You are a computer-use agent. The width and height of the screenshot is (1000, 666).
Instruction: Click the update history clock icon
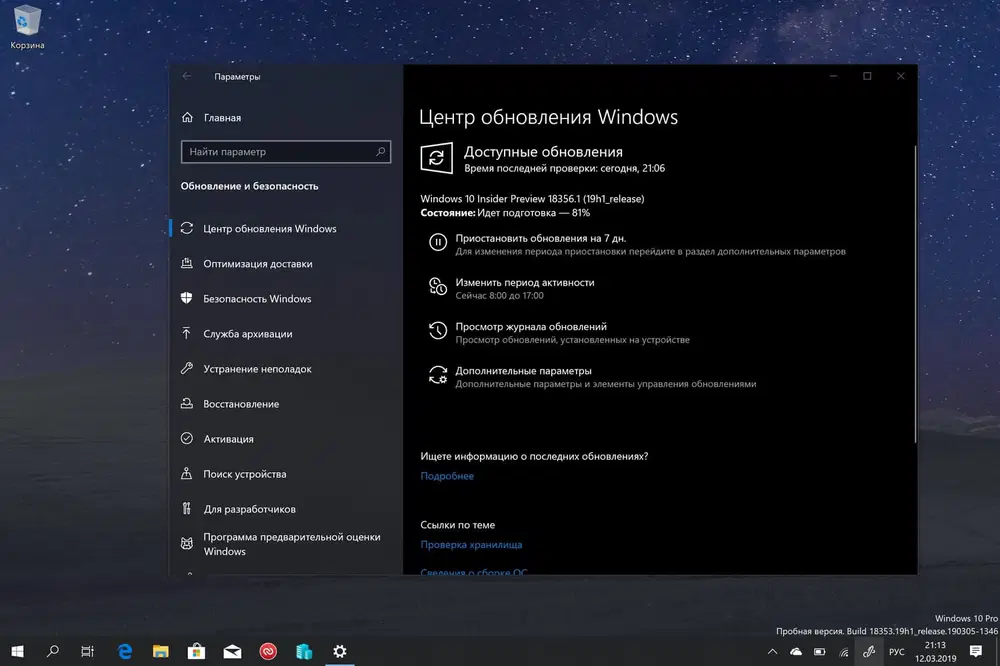tap(437, 330)
